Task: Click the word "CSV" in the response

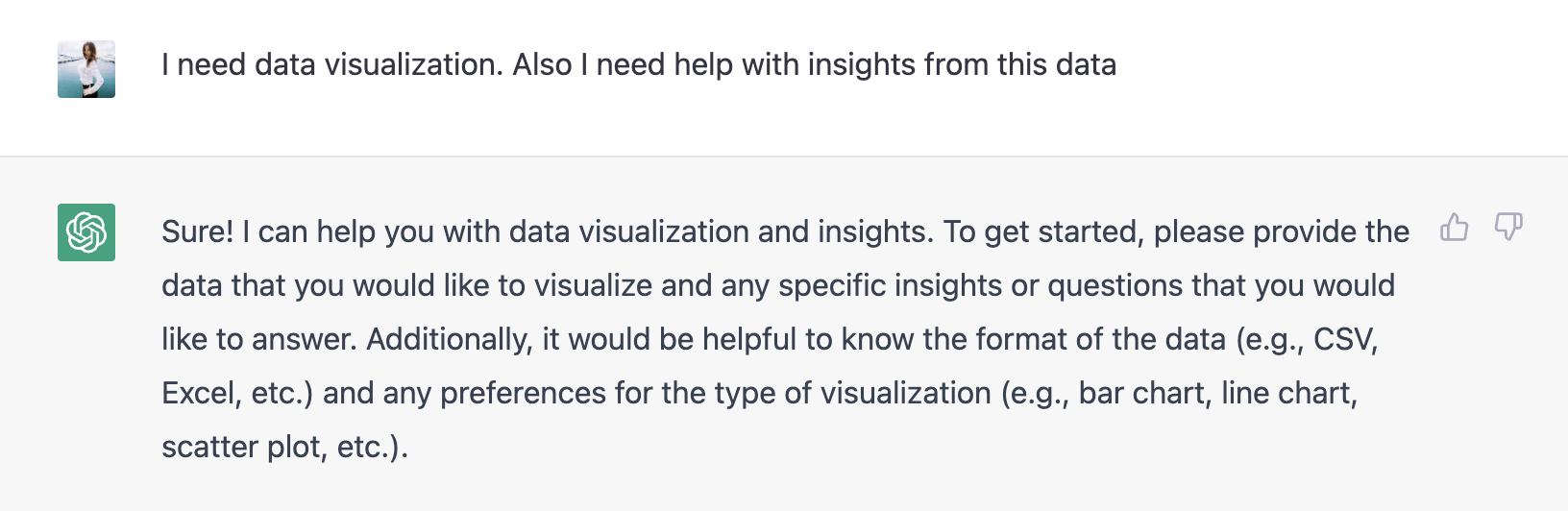Action: pyautogui.click(x=1344, y=339)
